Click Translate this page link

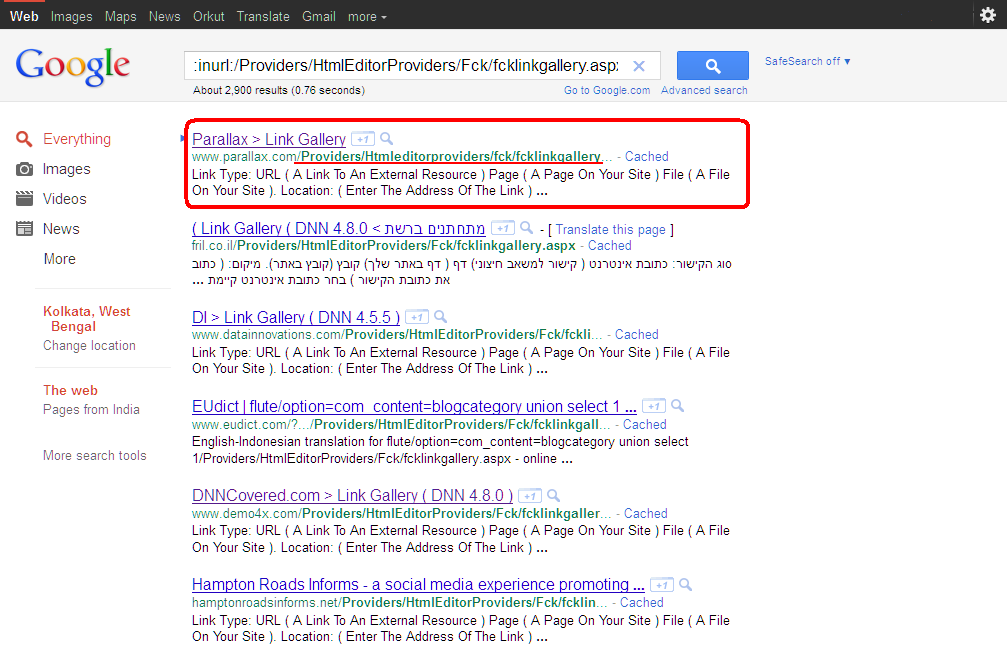tap(610, 230)
